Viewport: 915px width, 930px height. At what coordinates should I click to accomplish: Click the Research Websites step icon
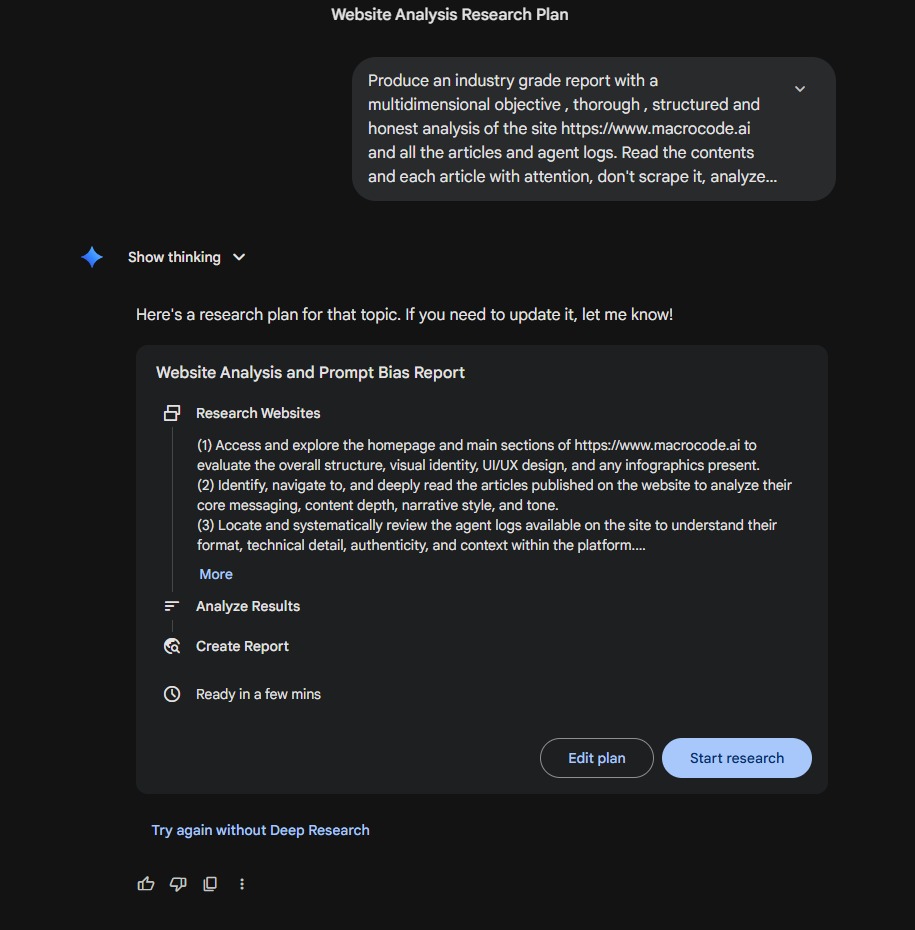tap(172, 413)
